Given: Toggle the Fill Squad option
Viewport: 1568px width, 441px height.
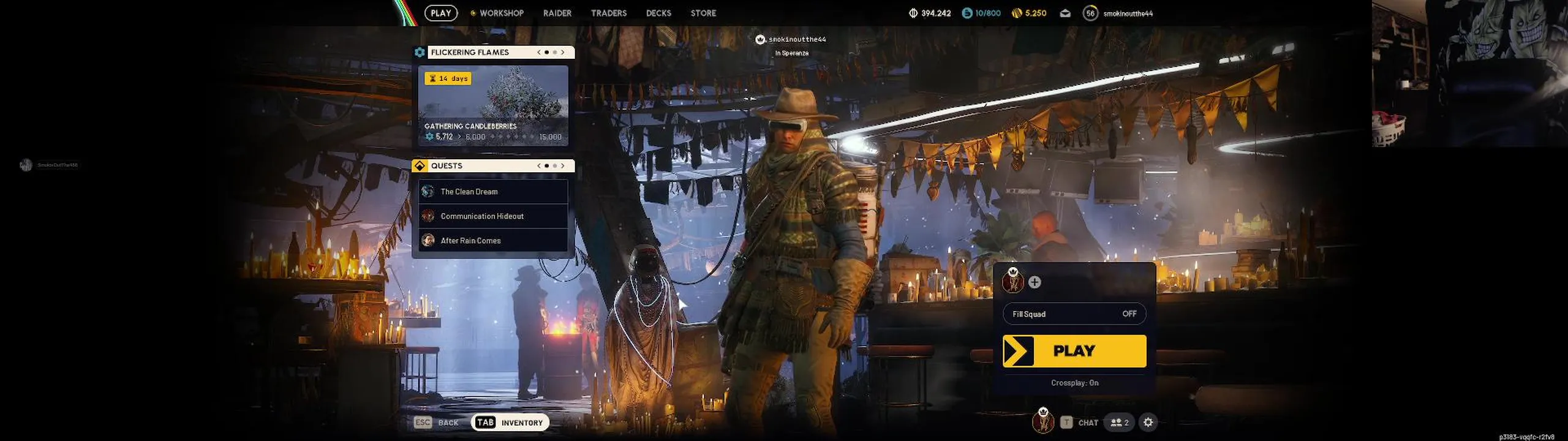Looking at the screenshot, I should (x=1074, y=314).
